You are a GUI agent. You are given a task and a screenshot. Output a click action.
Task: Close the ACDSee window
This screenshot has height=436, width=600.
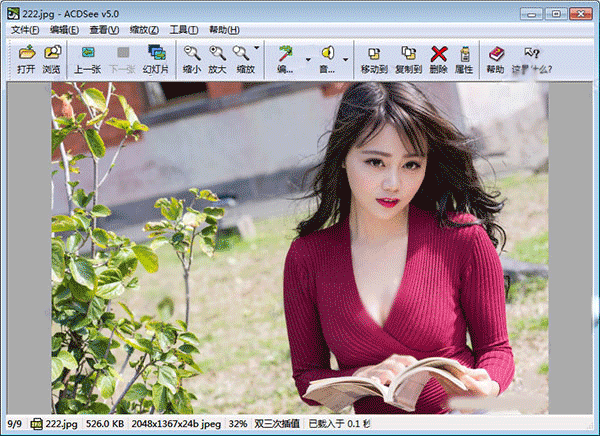coord(580,14)
